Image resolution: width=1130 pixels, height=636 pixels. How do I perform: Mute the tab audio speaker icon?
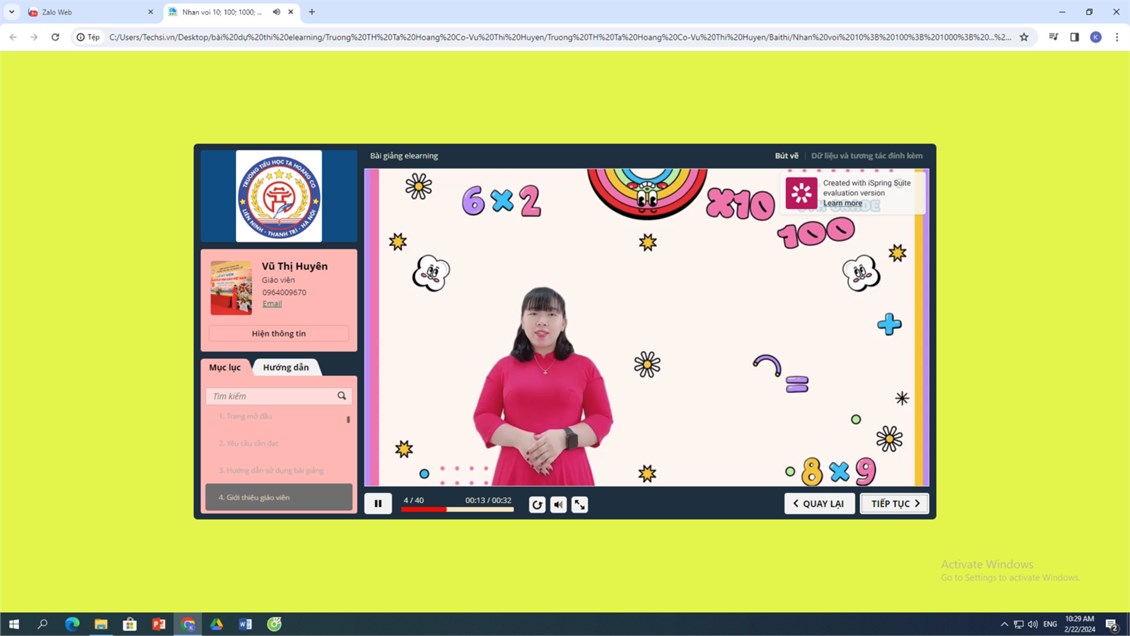[x=277, y=12]
